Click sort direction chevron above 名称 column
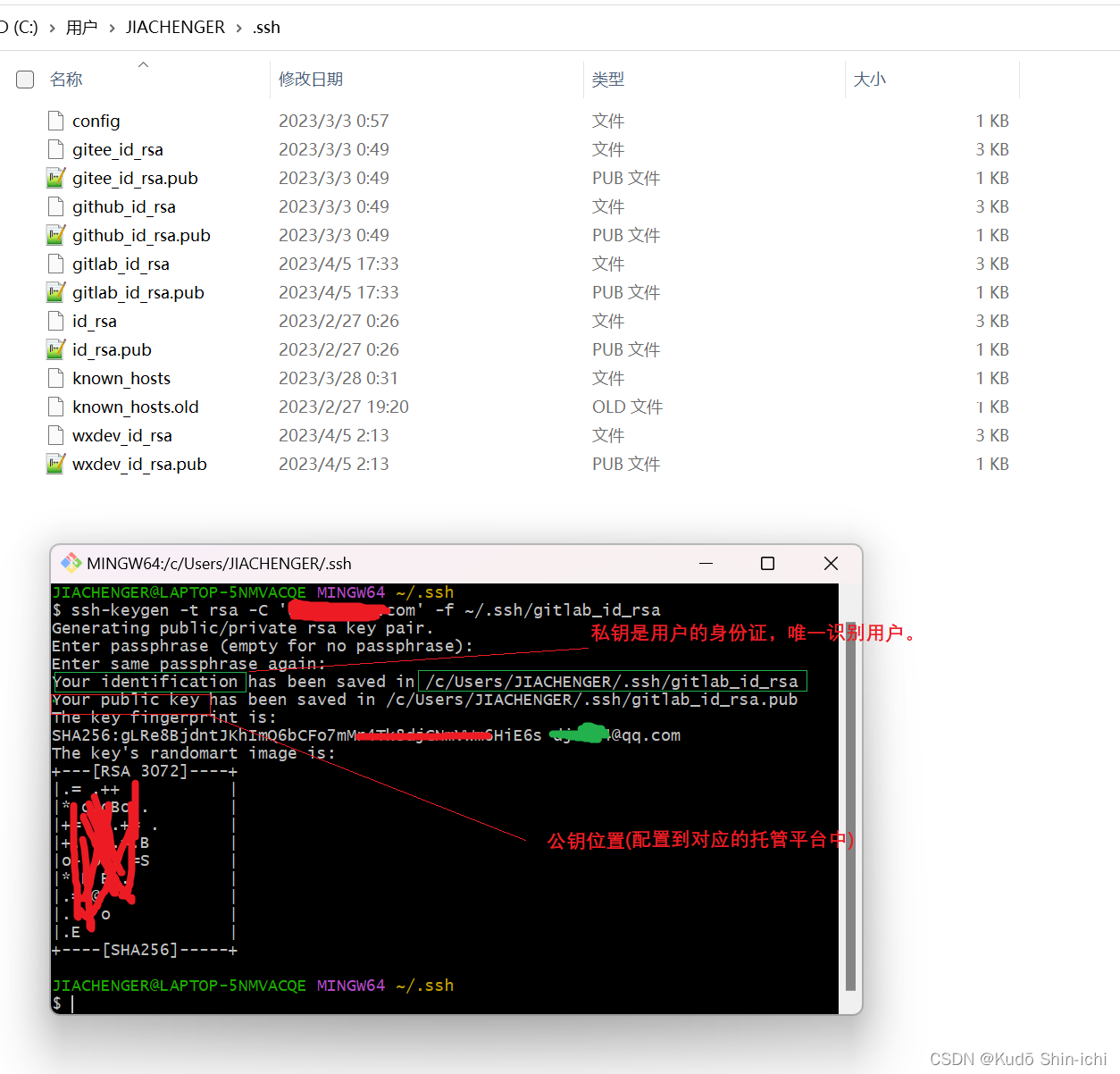This screenshot has width=1120, height=1074. point(143,63)
